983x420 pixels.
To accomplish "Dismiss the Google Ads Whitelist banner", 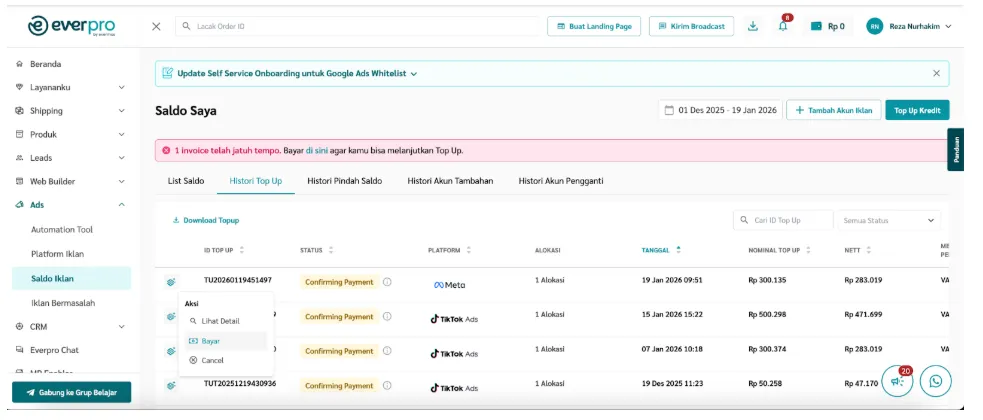I will click(936, 73).
